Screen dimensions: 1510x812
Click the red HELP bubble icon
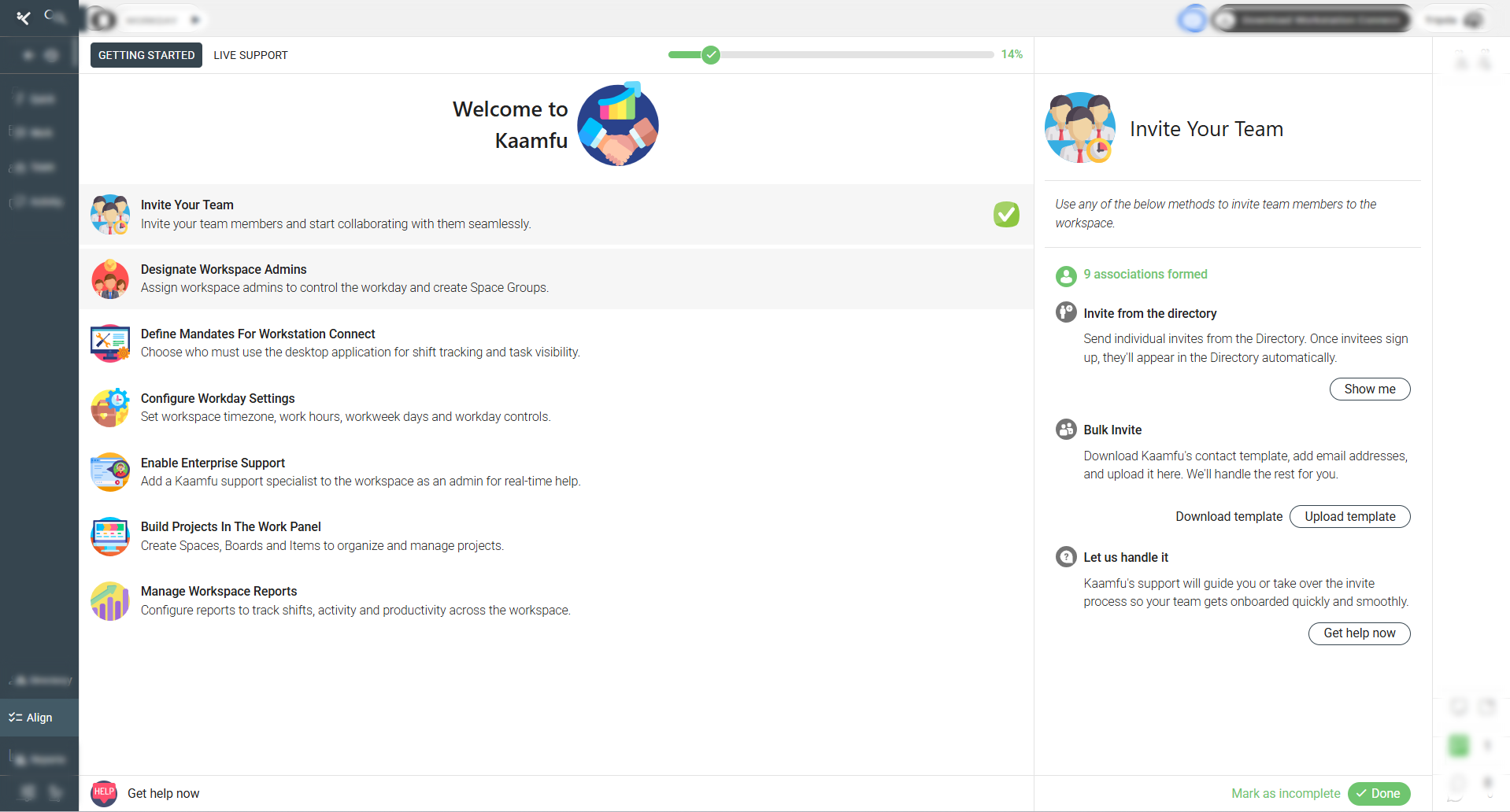pos(104,793)
